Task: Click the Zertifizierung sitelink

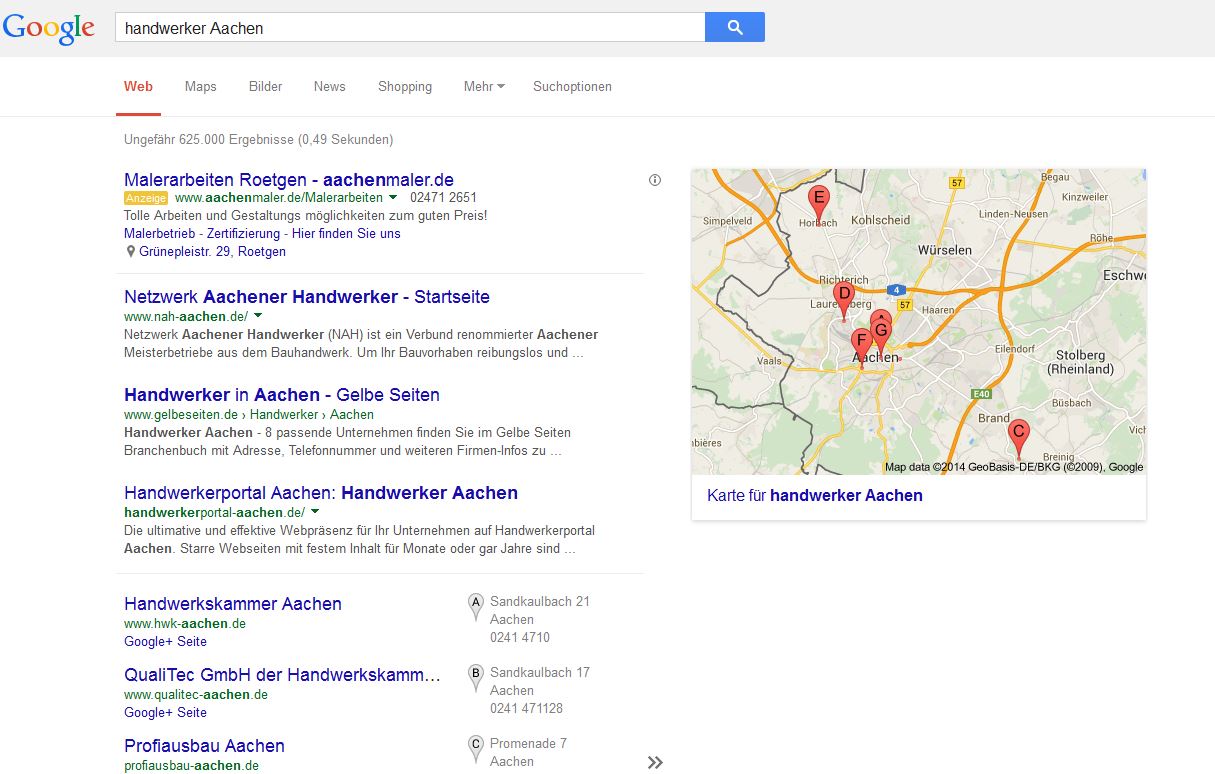Action: pos(244,233)
